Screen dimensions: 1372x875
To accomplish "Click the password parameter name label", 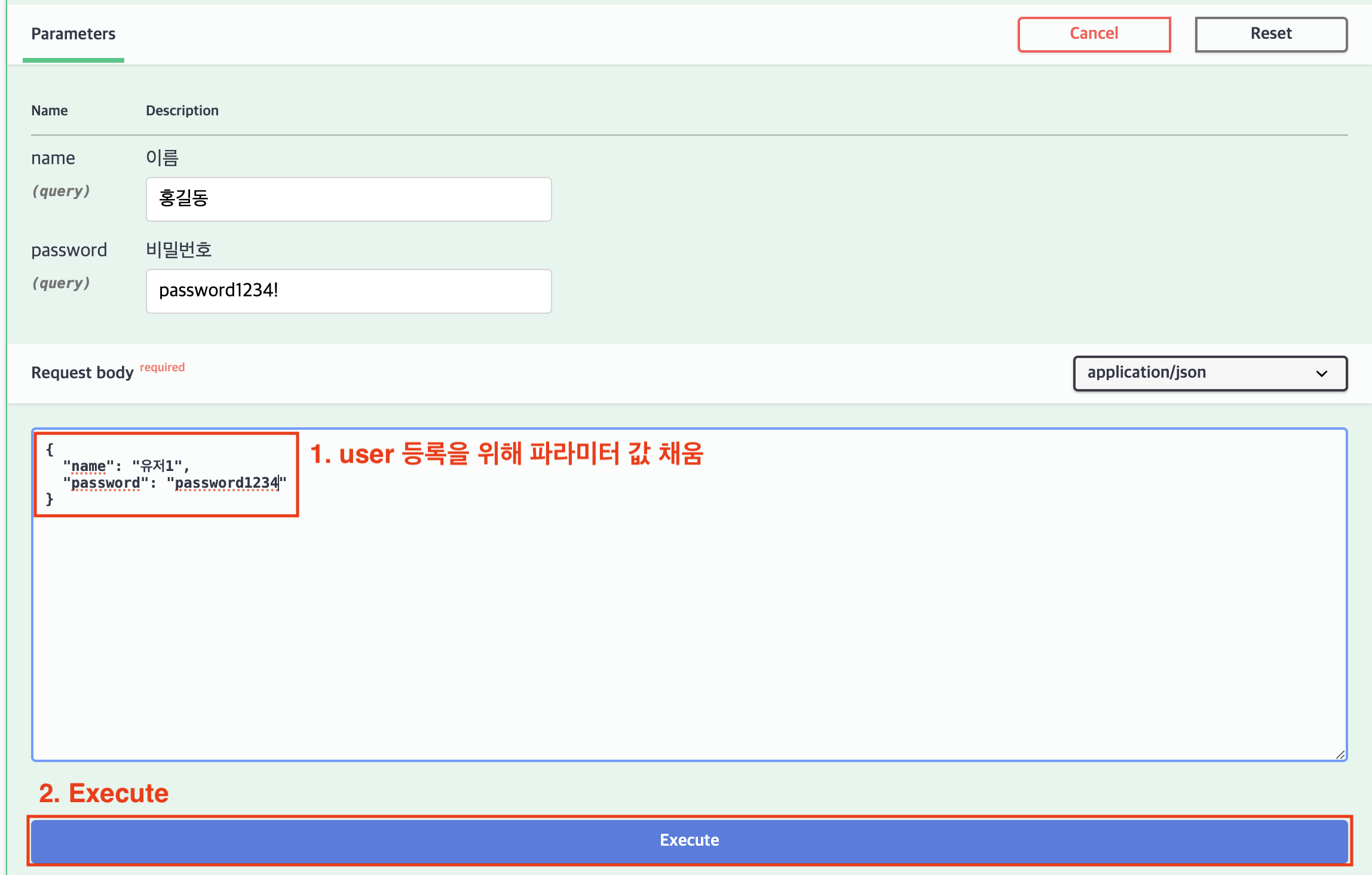I will [x=69, y=250].
